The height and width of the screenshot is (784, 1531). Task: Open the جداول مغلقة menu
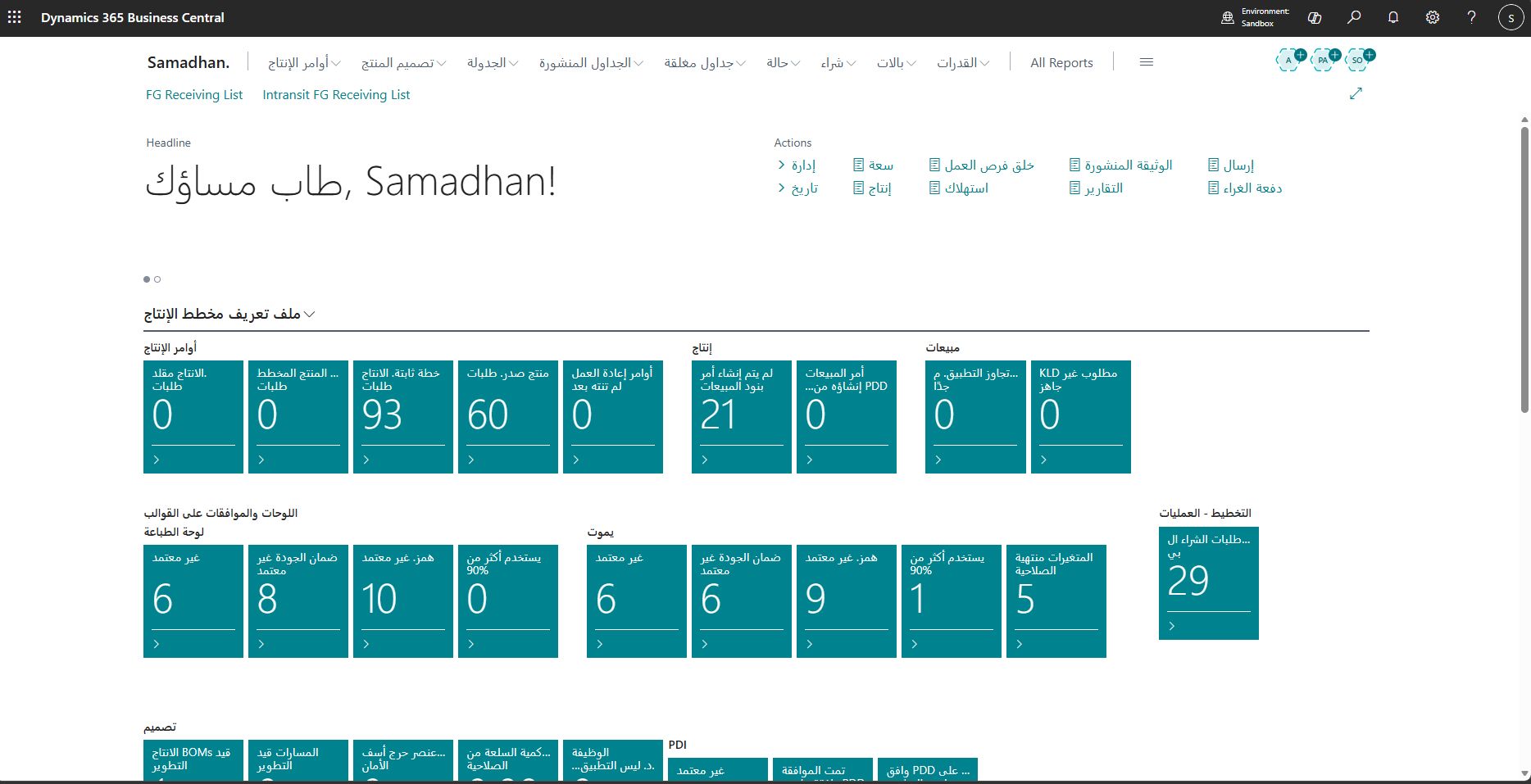click(x=705, y=62)
